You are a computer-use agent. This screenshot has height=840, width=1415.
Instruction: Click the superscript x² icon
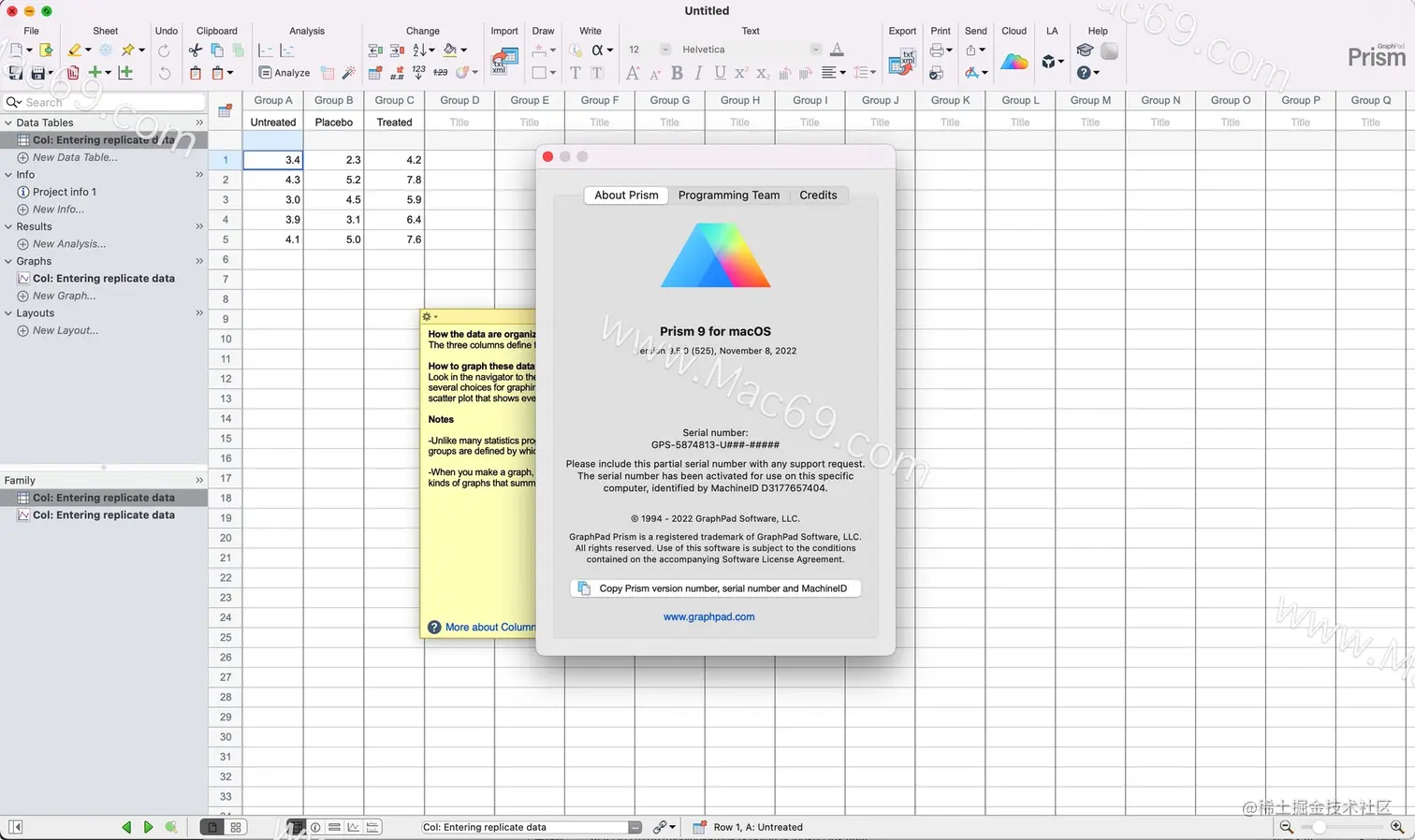pos(741,73)
